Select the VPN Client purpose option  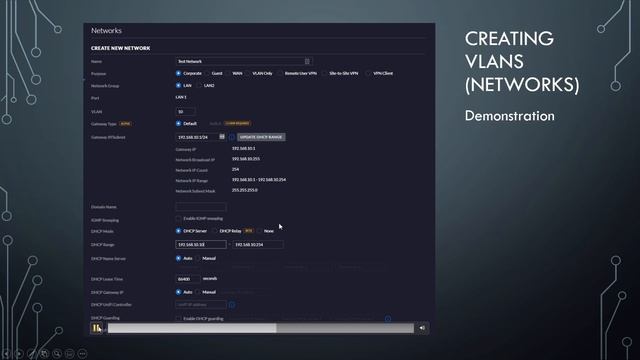click(368, 73)
